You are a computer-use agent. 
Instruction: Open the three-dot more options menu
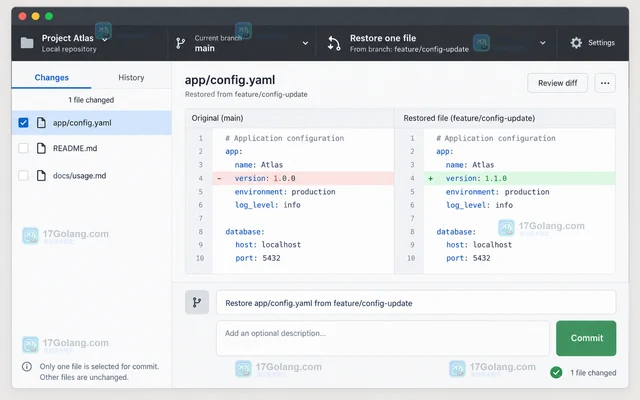click(x=605, y=83)
